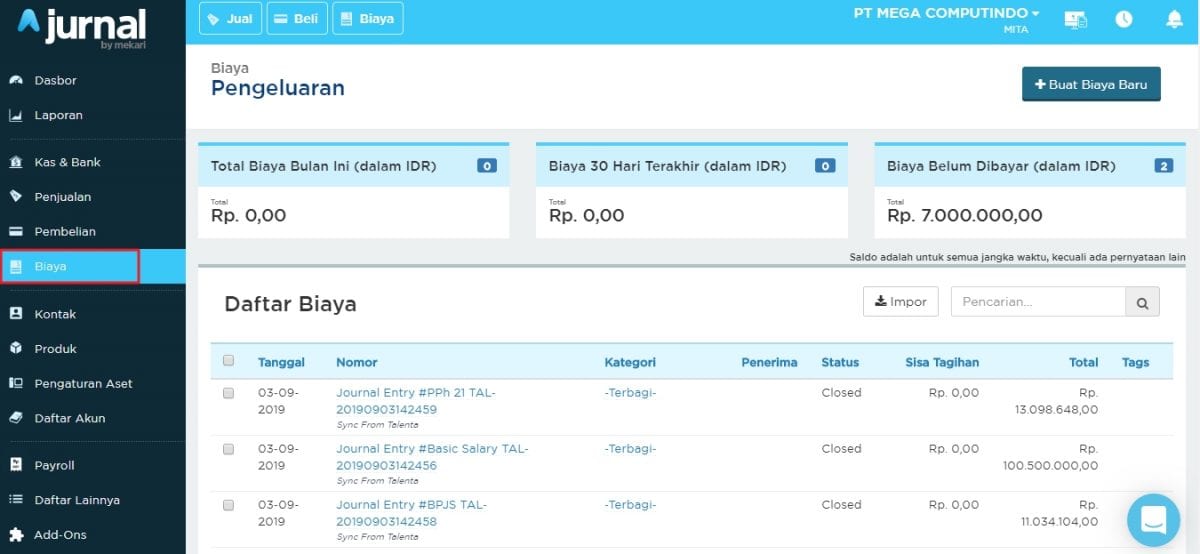Sort the list by Tanggal column

(281, 362)
